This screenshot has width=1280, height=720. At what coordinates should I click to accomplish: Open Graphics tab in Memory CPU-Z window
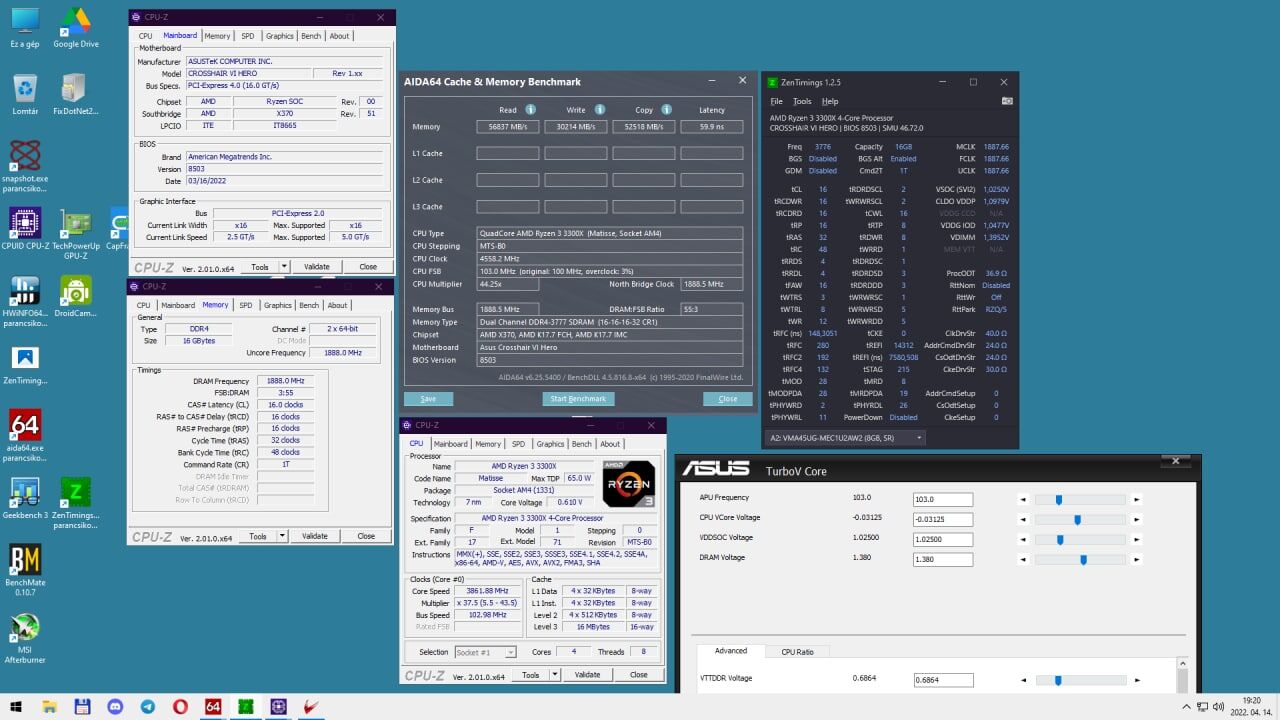pyautogui.click(x=277, y=305)
